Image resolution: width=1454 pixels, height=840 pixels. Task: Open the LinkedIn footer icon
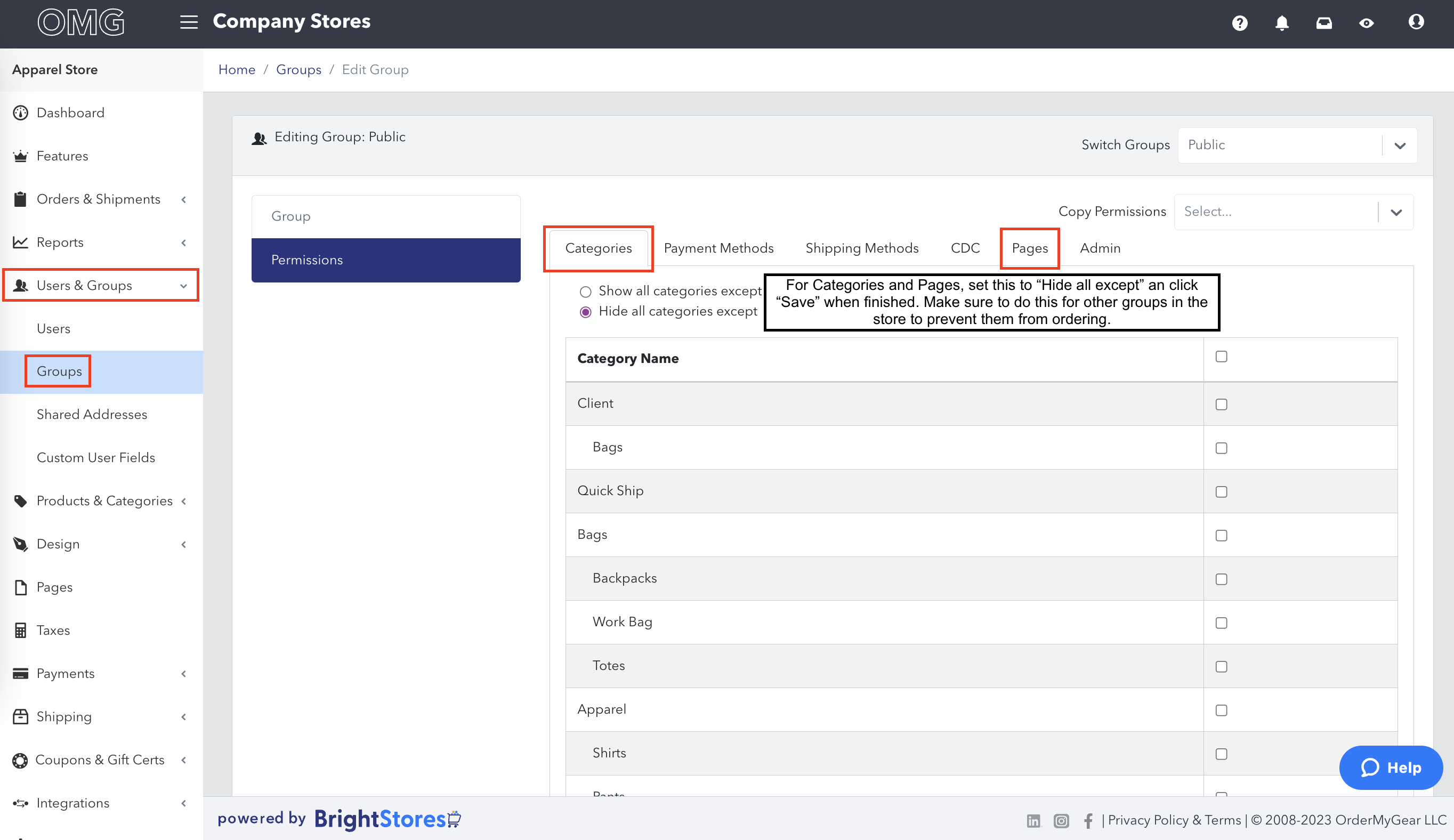tap(1033, 820)
